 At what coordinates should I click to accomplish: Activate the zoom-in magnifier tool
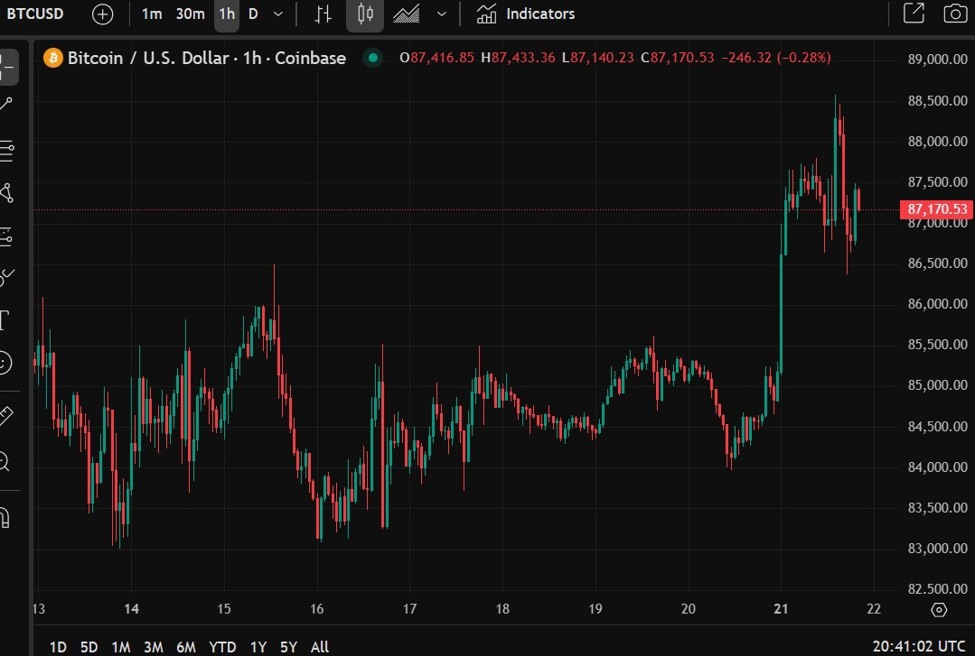[5, 461]
